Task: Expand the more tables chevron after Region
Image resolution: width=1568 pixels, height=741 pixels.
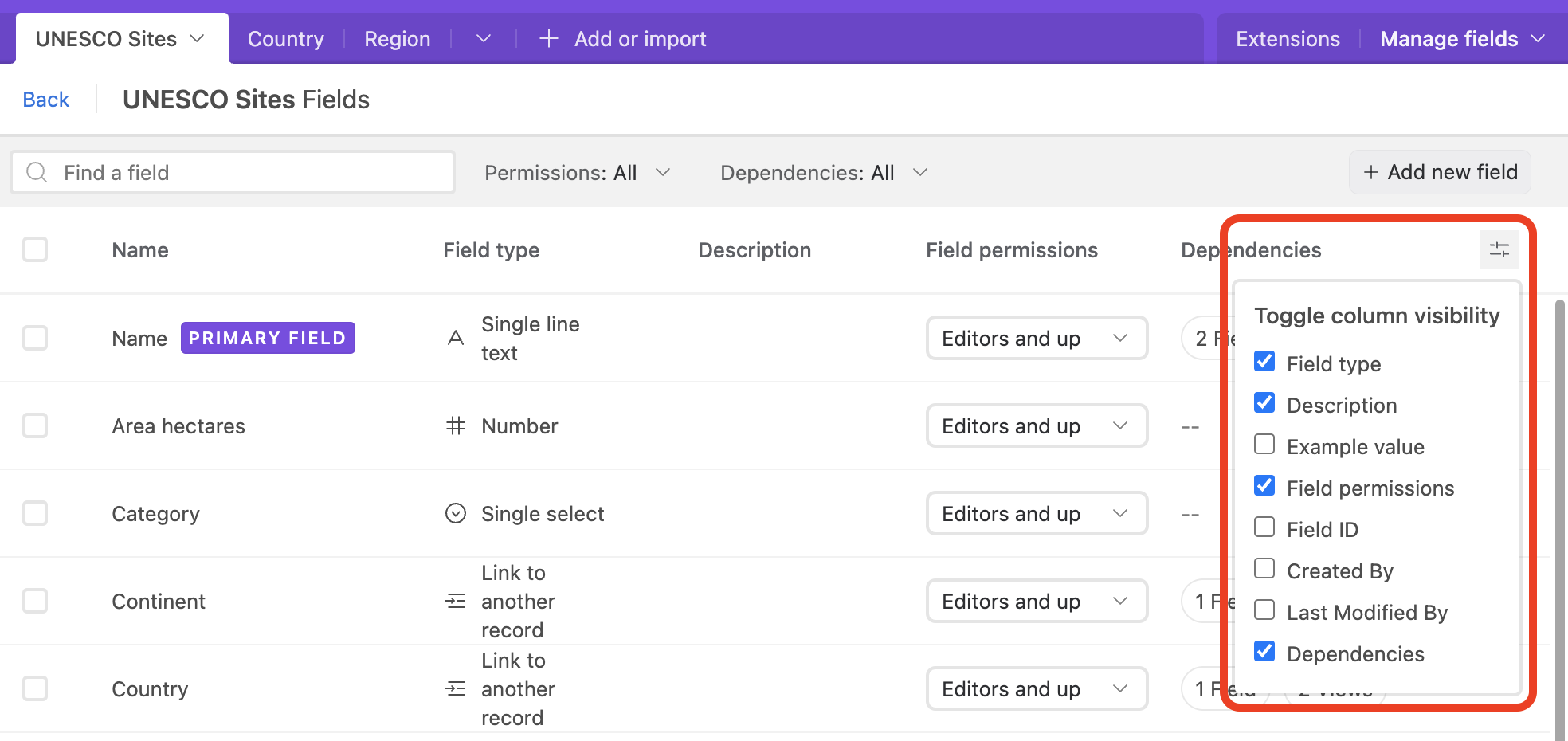Action: pyautogui.click(x=484, y=38)
